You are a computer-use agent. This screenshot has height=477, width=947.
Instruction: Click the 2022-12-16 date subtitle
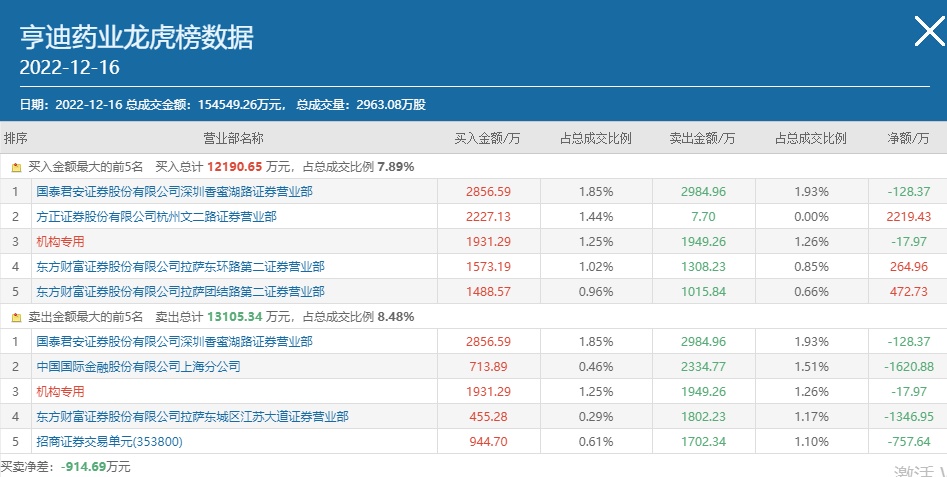click(69, 67)
